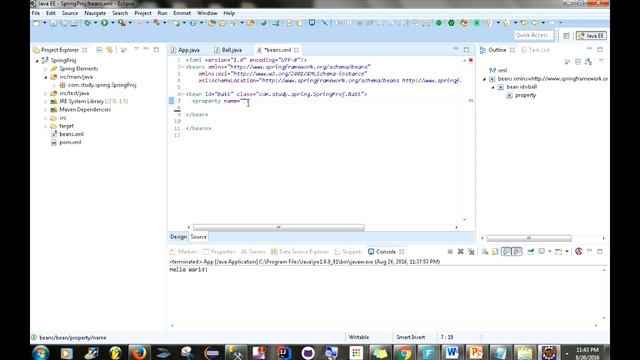Collapse the bean id=ball Outline node
This screenshot has height=360, width=640.
tap(493, 87)
